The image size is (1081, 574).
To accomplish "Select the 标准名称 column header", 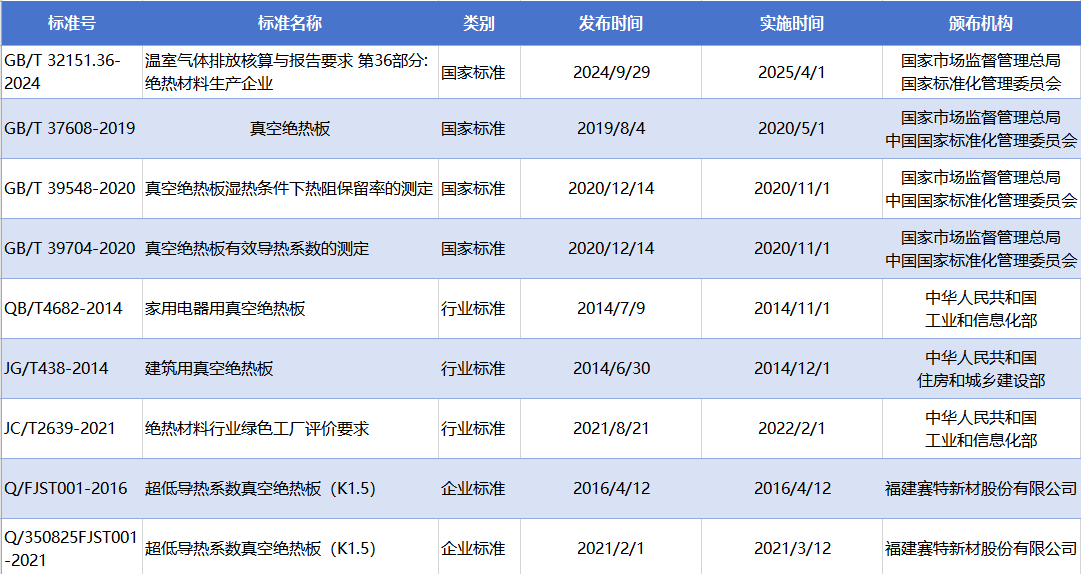I will pyautogui.click(x=290, y=23).
